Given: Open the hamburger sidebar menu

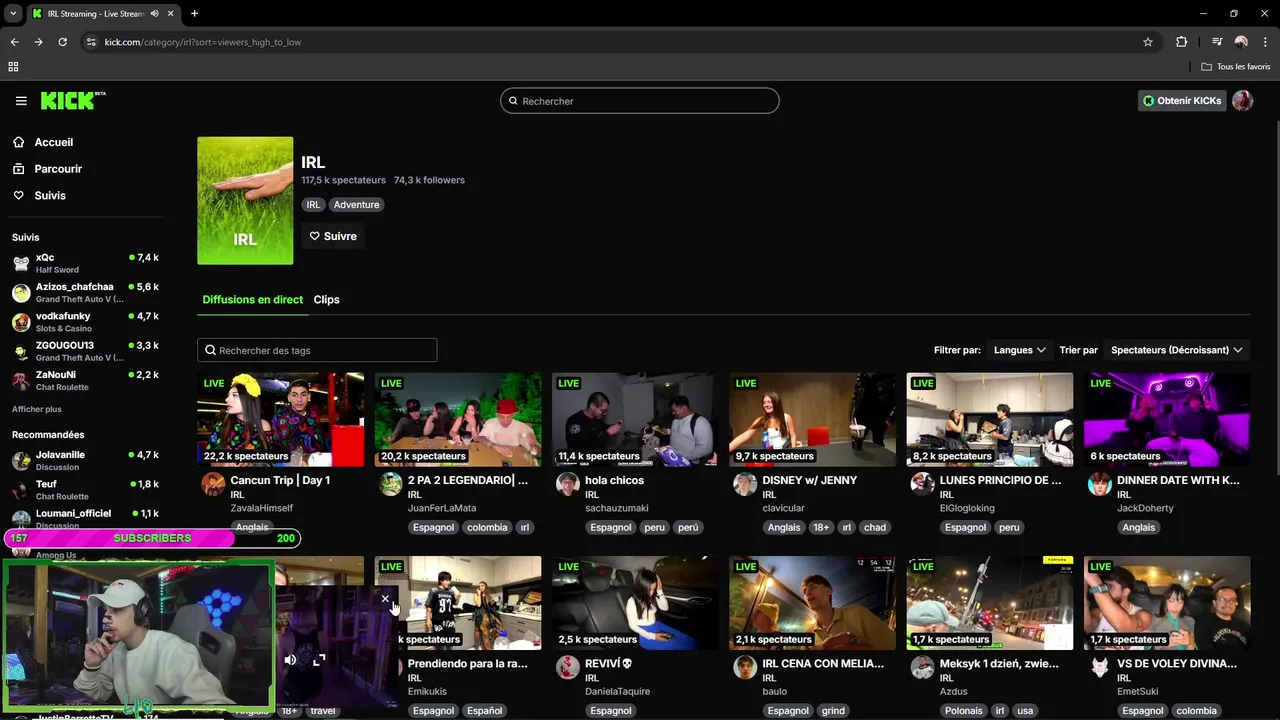Looking at the screenshot, I should tap(21, 101).
